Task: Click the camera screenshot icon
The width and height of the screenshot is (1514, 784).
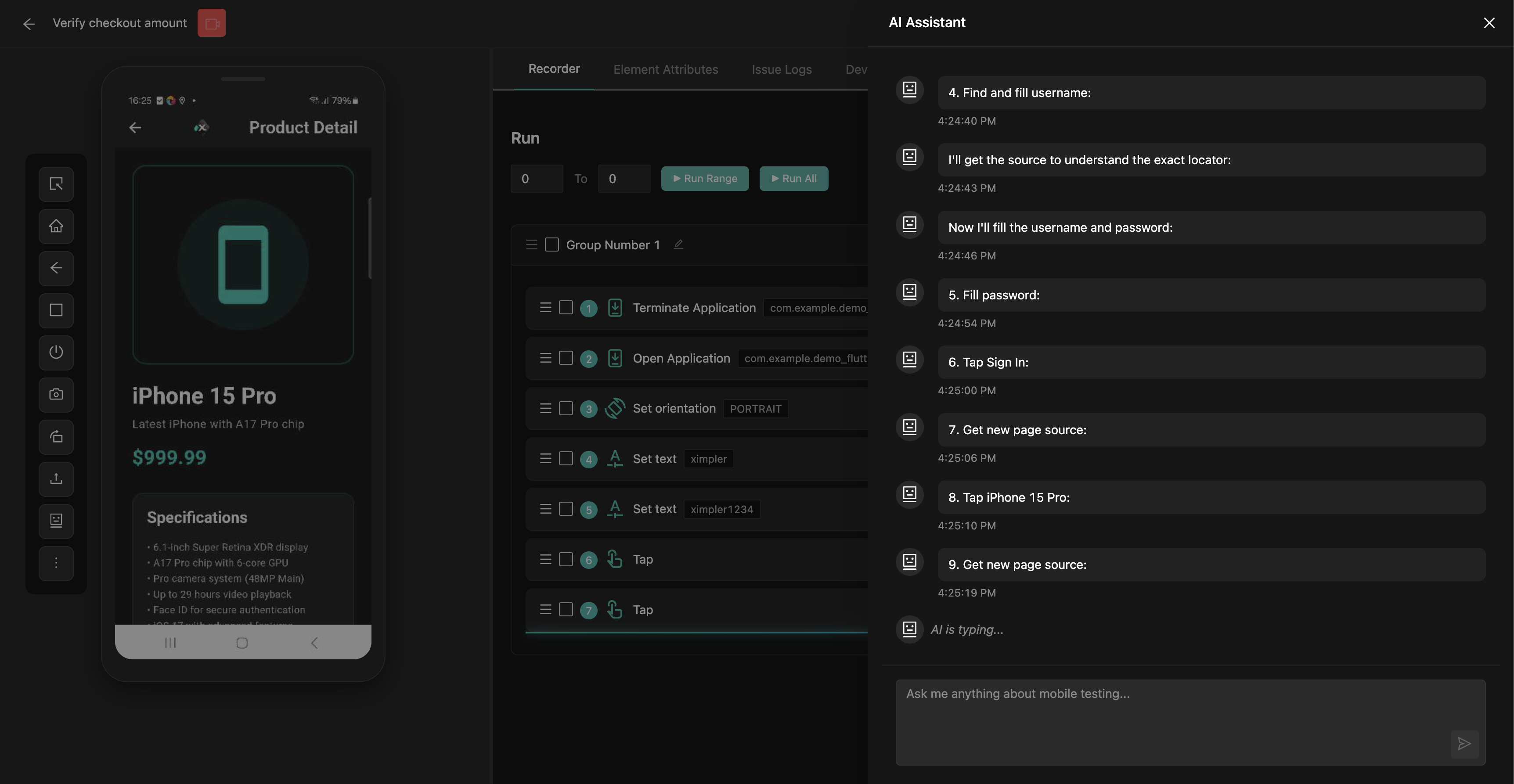Action: coord(56,394)
